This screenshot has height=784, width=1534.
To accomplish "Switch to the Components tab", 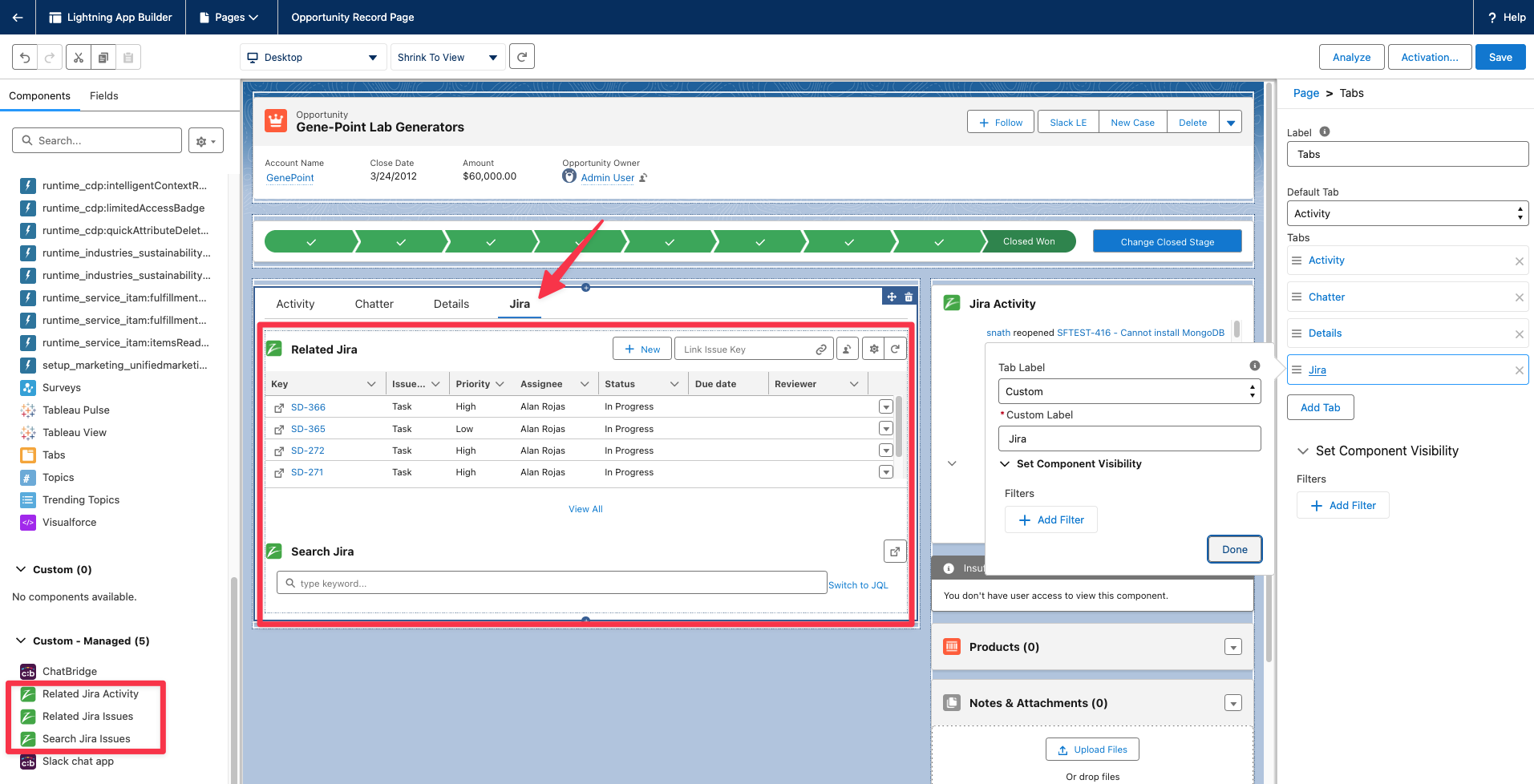I will 40,95.
